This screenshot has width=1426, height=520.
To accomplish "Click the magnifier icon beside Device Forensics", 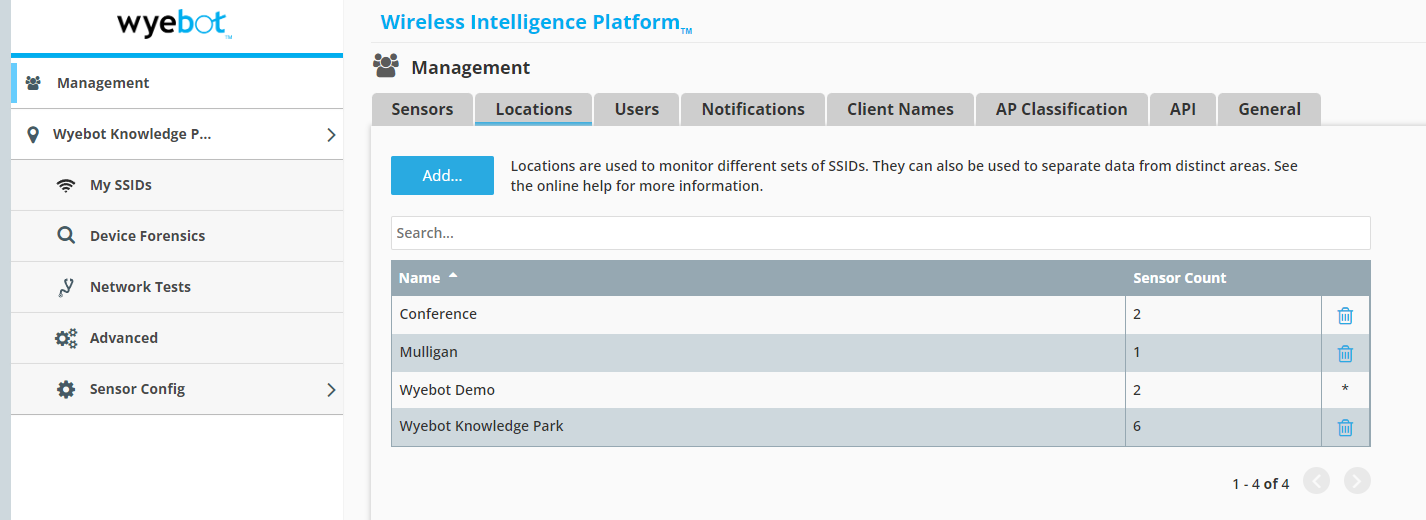I will point(66,236).
